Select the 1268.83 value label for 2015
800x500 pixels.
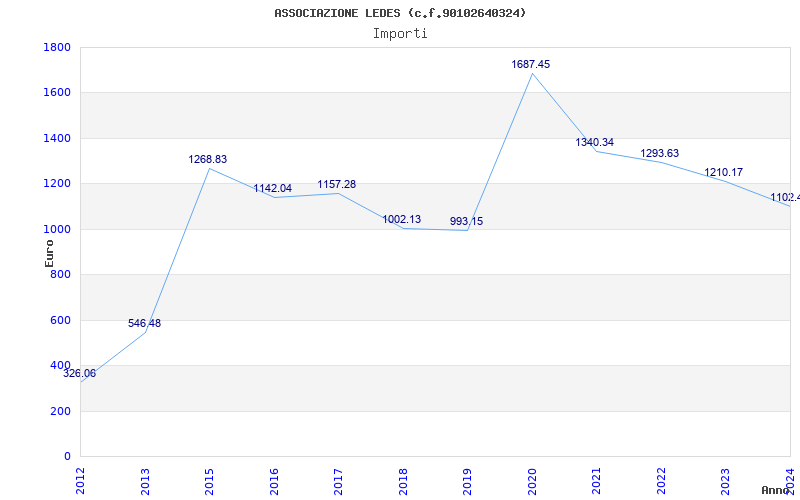[208, 159]
